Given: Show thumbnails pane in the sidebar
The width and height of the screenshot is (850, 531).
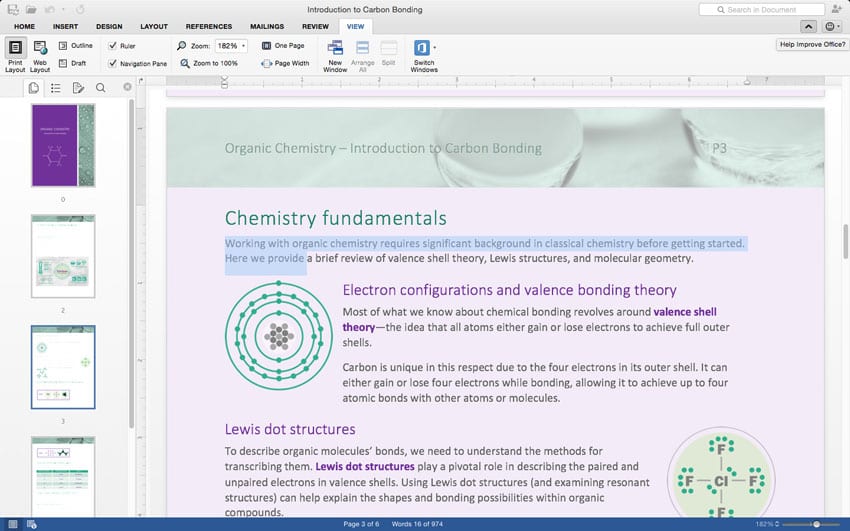Looking at the screenshot, I should click(34, 88).
